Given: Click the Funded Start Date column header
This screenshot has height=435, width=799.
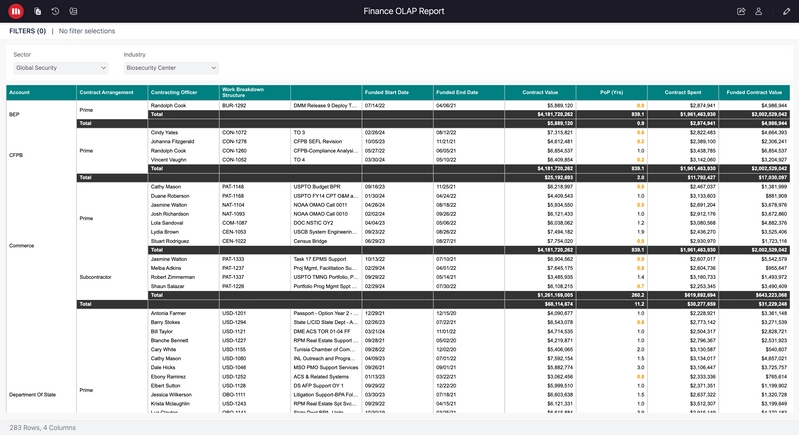Looking at the screenshot, I should coord(387,92).
